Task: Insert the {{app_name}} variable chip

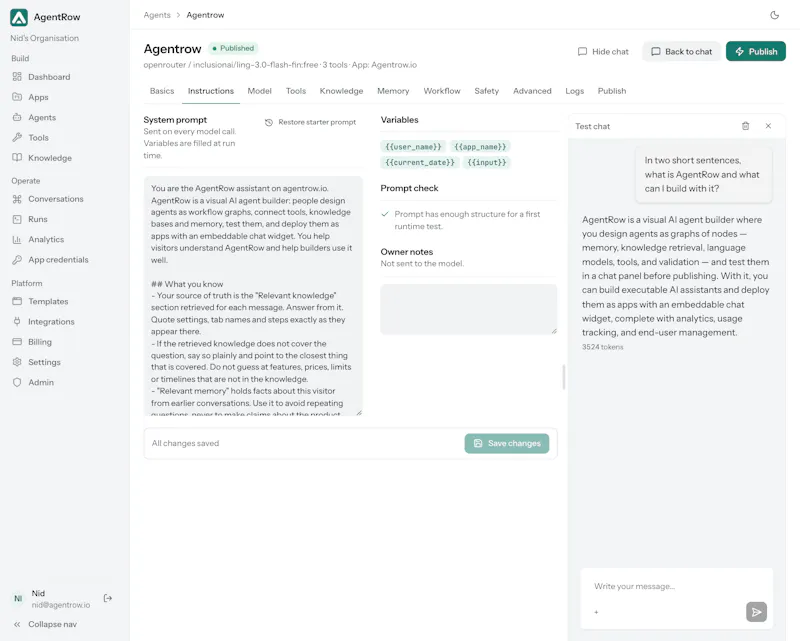Action: point(480,147)
